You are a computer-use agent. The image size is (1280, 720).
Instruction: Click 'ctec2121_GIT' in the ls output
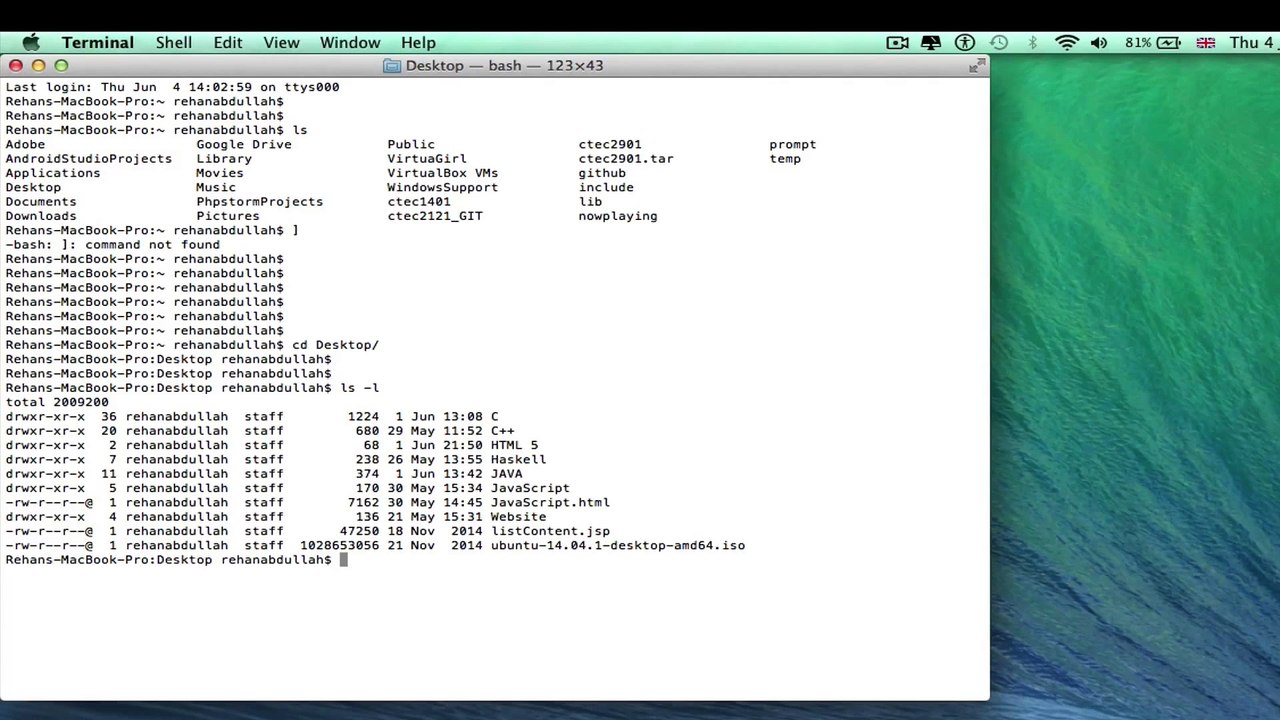point(435,216)
